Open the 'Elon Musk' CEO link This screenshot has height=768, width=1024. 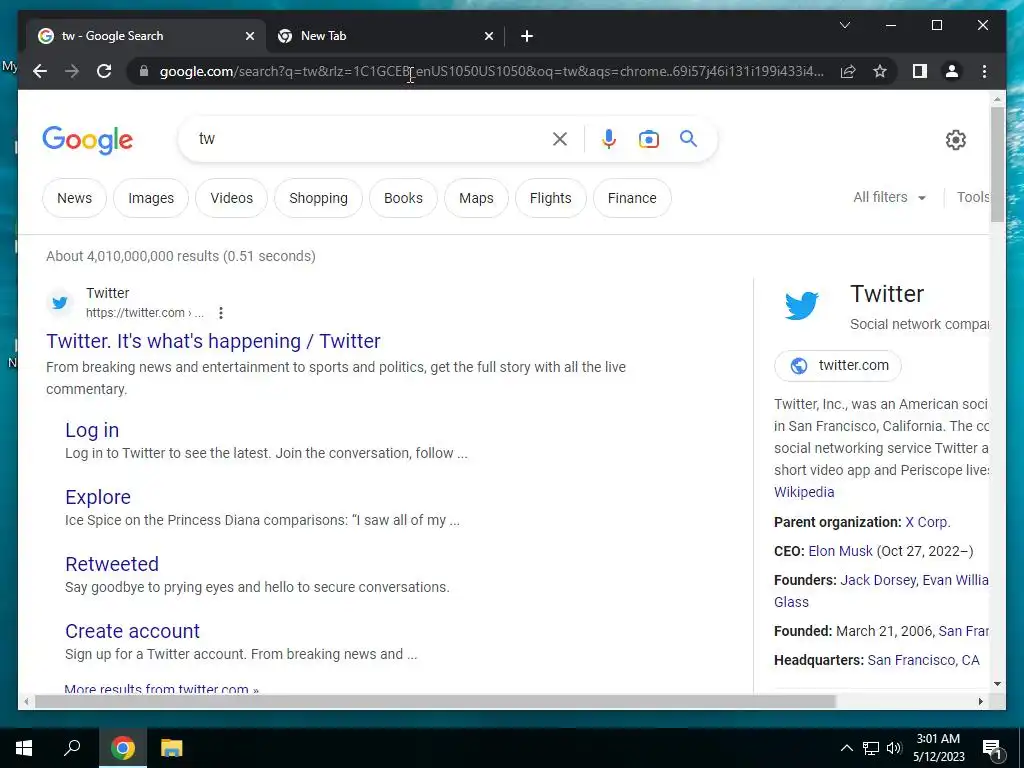(x=840, y=551)
